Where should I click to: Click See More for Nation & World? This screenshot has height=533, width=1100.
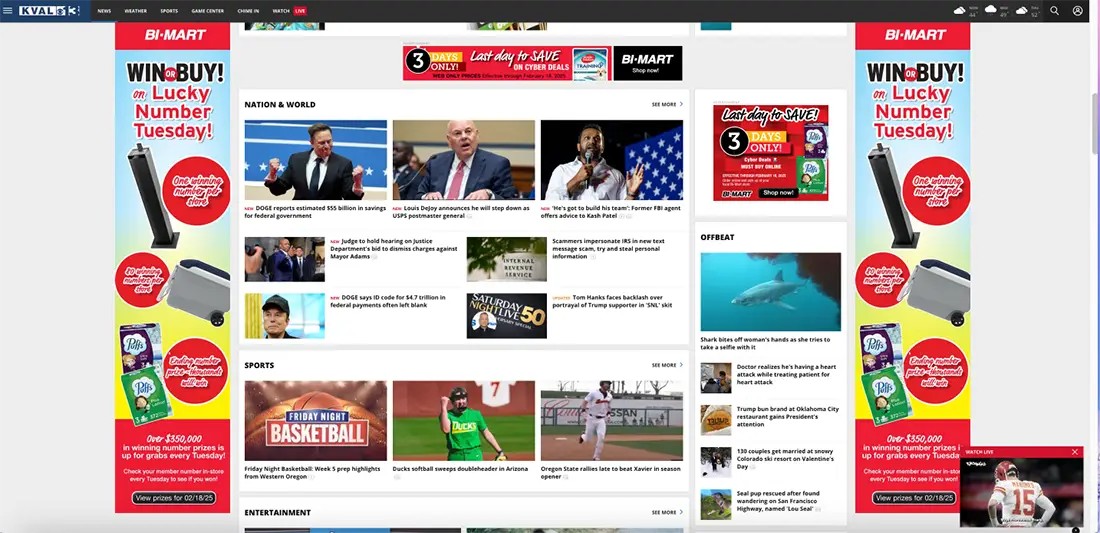667,104
